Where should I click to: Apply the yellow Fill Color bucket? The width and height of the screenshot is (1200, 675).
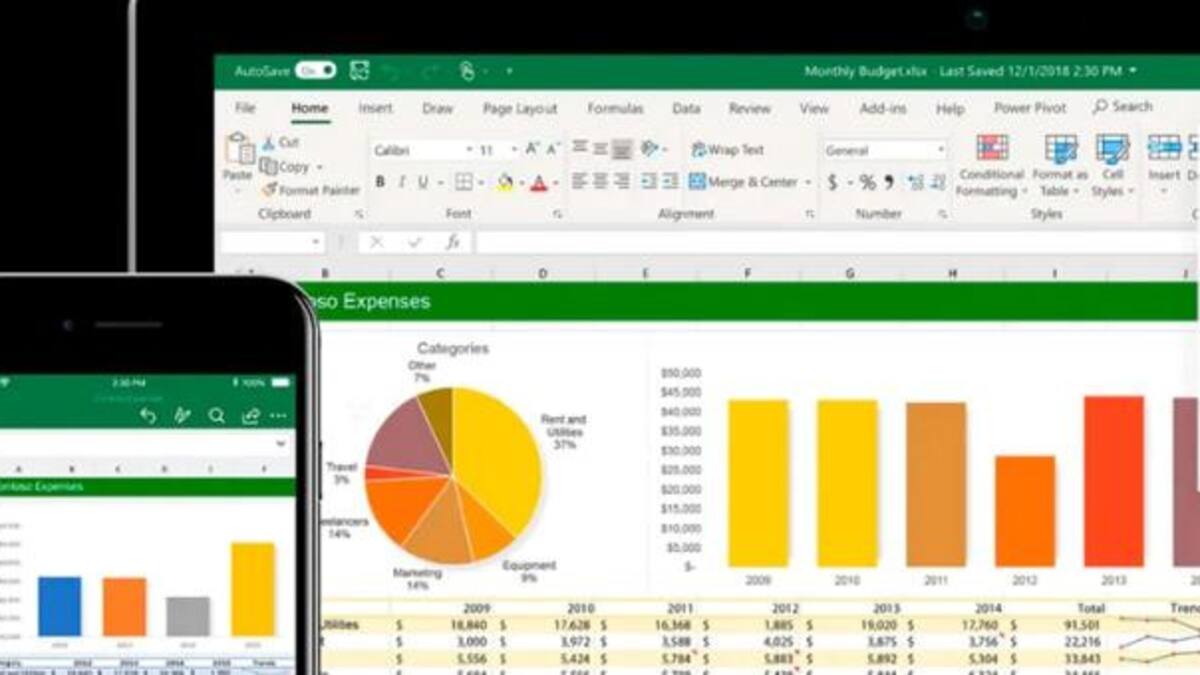505,182
